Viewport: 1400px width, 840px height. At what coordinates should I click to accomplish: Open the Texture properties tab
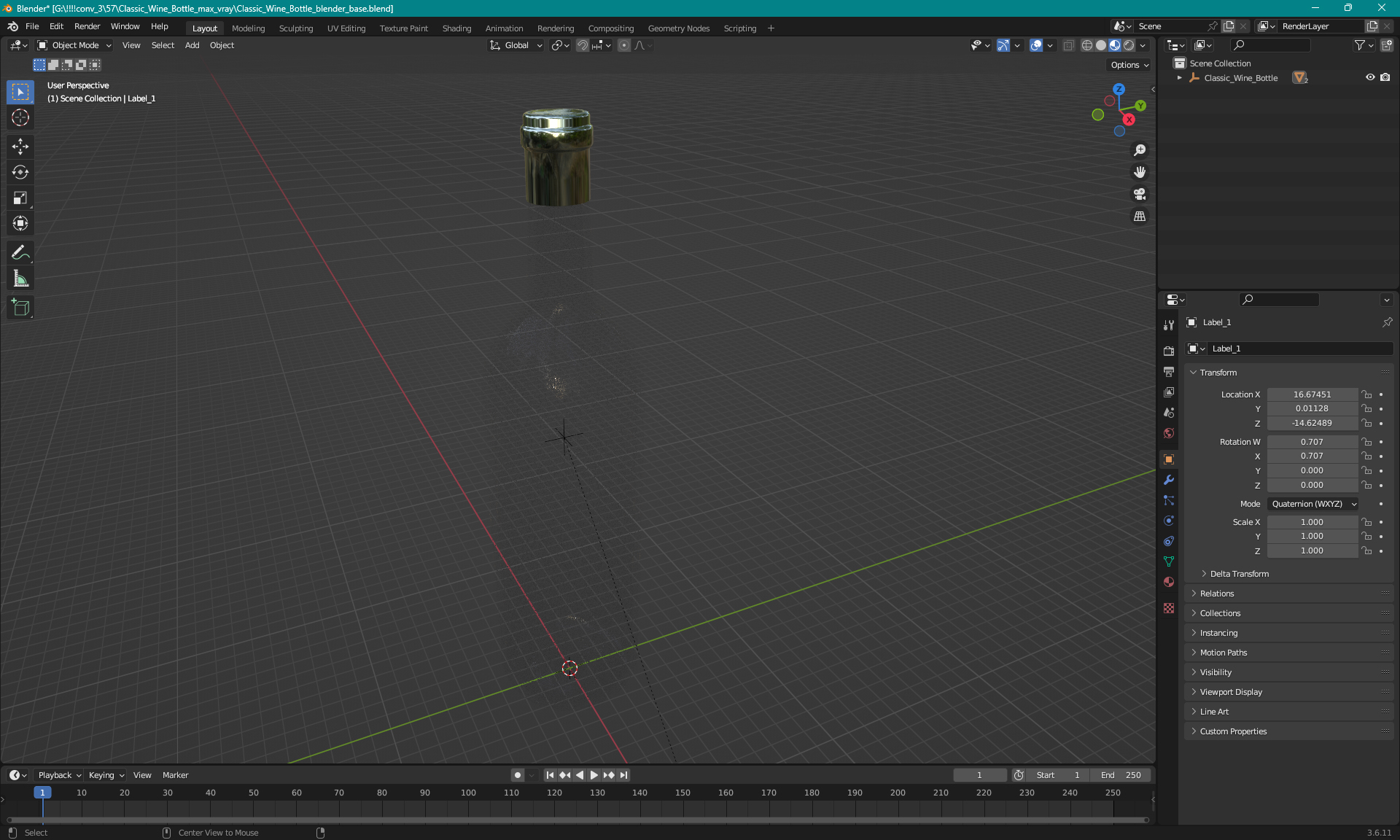tap(1169, 608)
